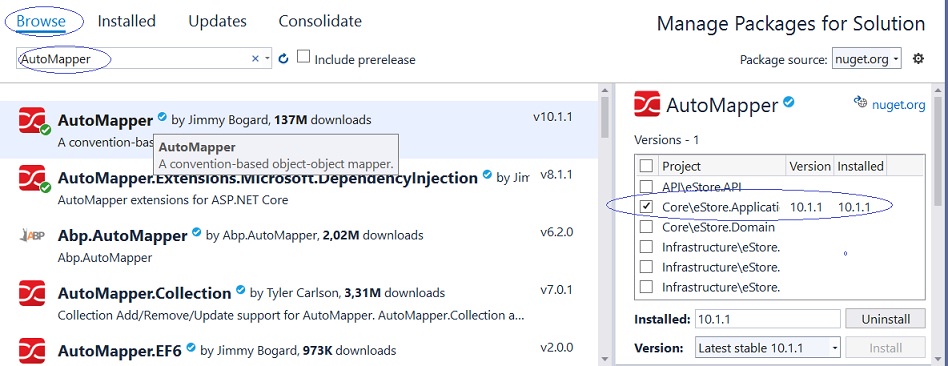The width and height of the screenshot is (948, 366).
Task: Tick the Core\eStore.Domain project checkbox
Action: [x=646, y=227]
